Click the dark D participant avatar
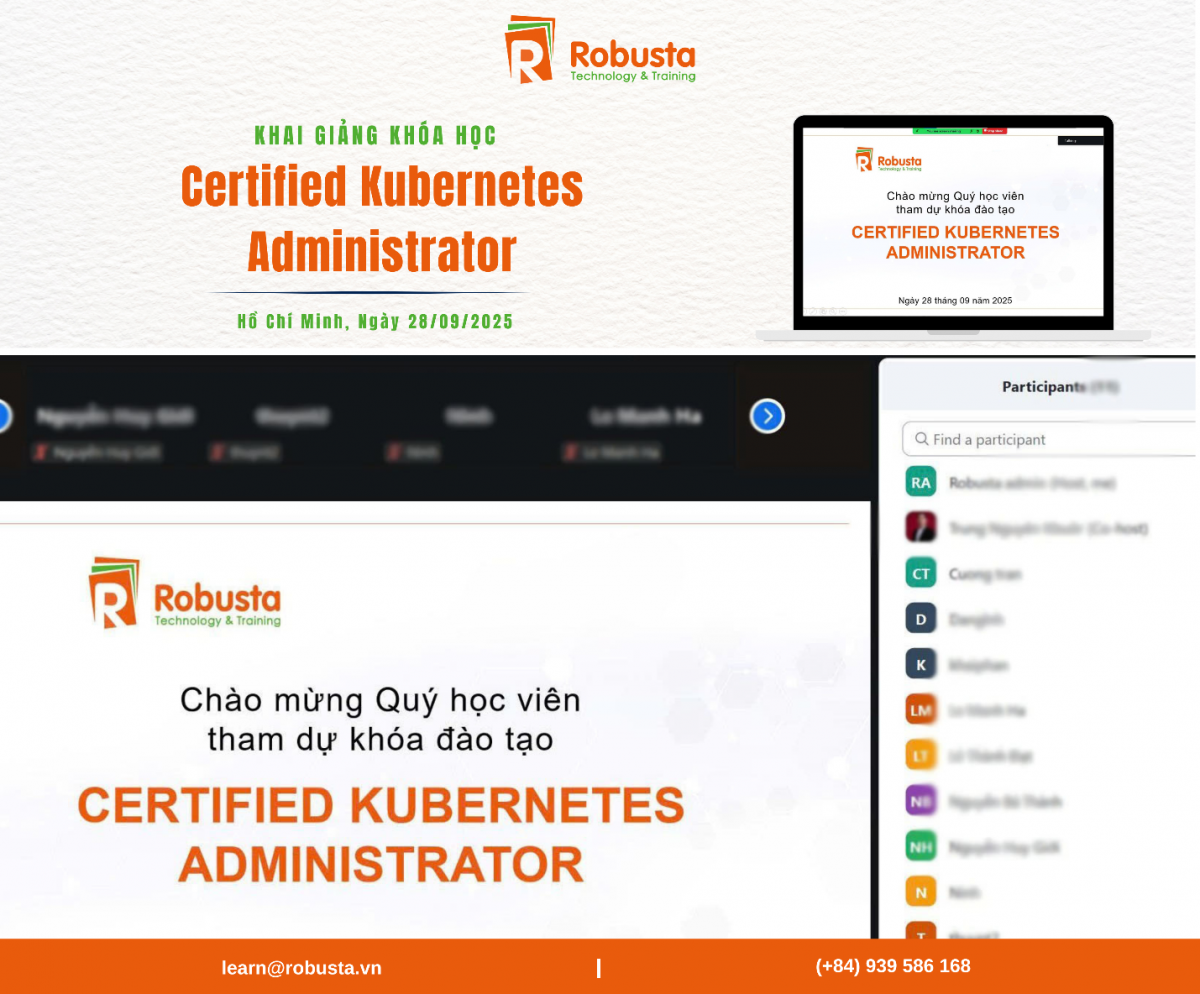The image size is (1200, 994). pos(920,619)
